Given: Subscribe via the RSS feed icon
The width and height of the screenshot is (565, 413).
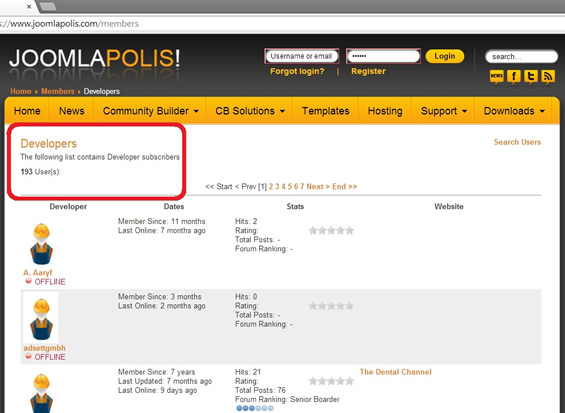Looking at the screenshot, I should 548,76.
